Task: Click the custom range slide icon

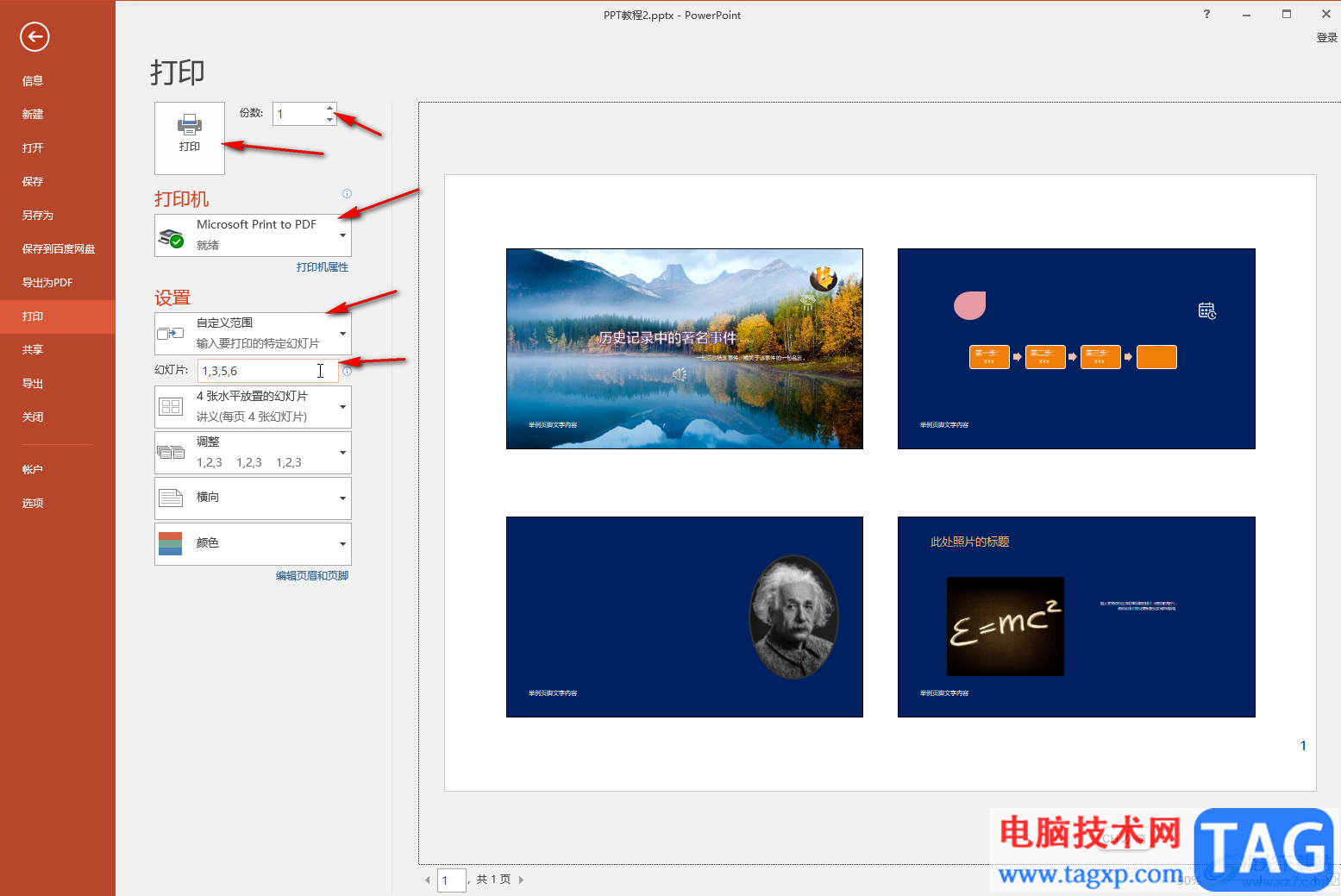Action: [x=171, y=333]
